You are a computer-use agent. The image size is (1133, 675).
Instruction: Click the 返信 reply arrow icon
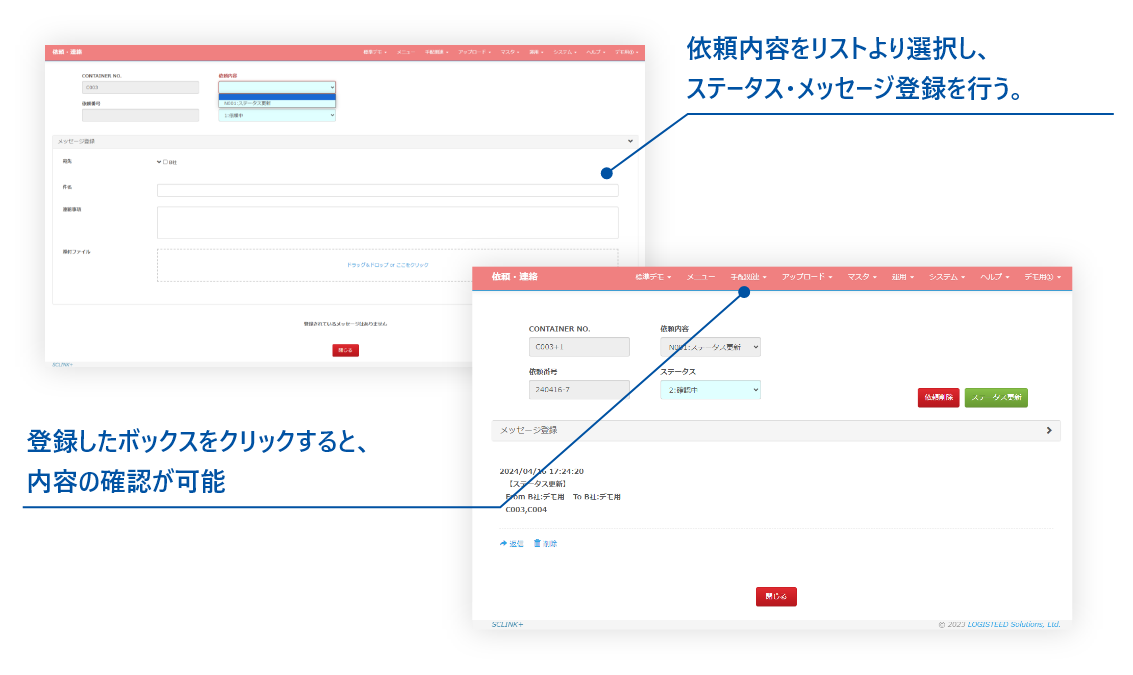coord(504,544)
